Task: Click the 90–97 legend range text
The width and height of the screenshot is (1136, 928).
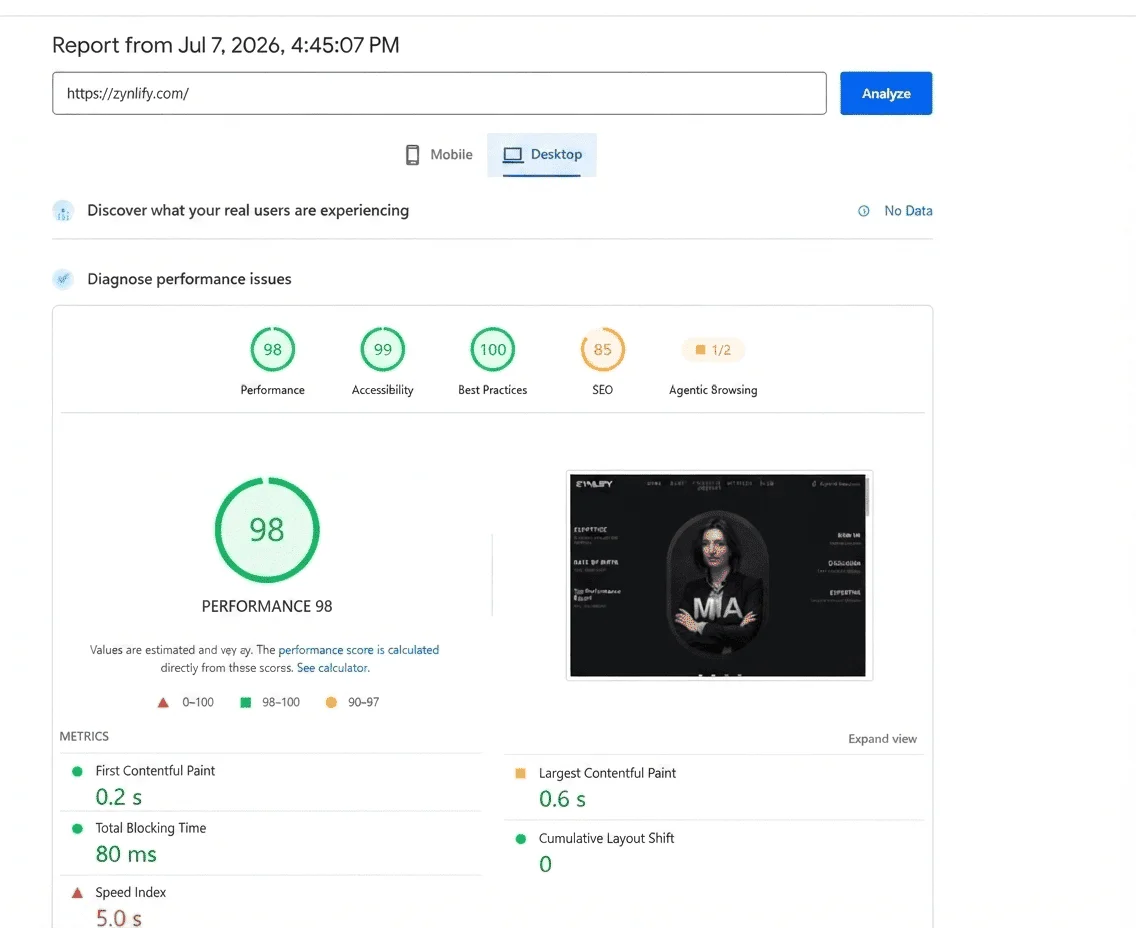Action: pyautogui.click(x=363, y=702)
